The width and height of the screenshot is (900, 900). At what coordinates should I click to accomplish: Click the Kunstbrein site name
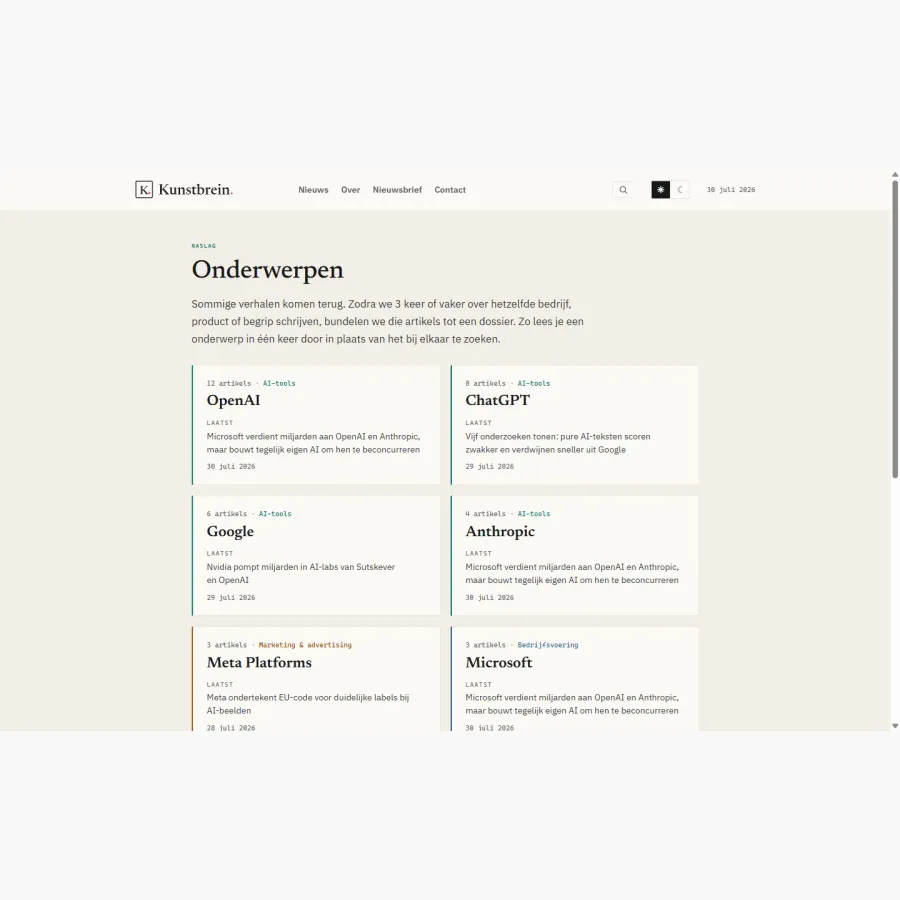click(196, 189)
